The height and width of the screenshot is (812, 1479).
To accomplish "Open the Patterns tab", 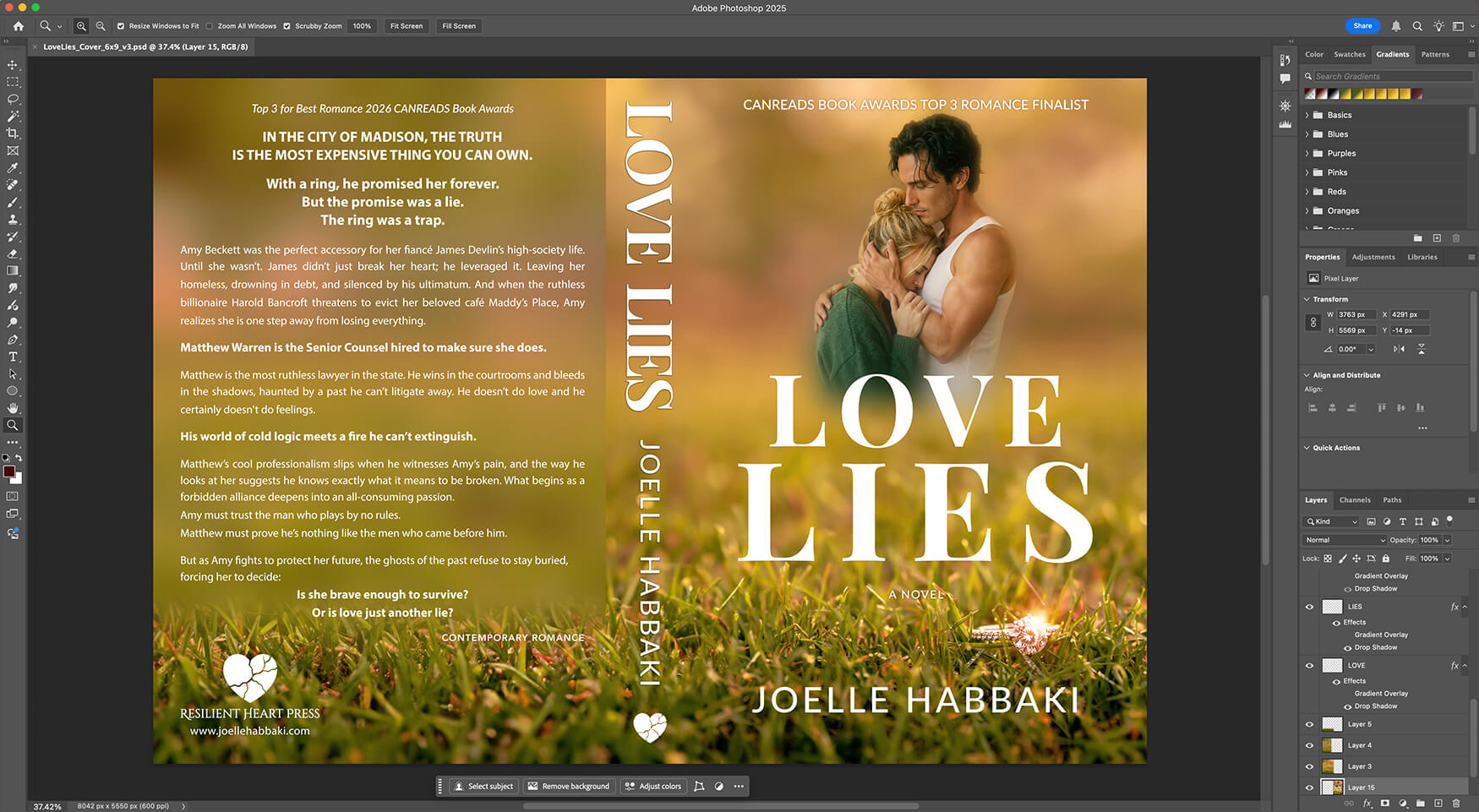I will tap(1435, 54).
